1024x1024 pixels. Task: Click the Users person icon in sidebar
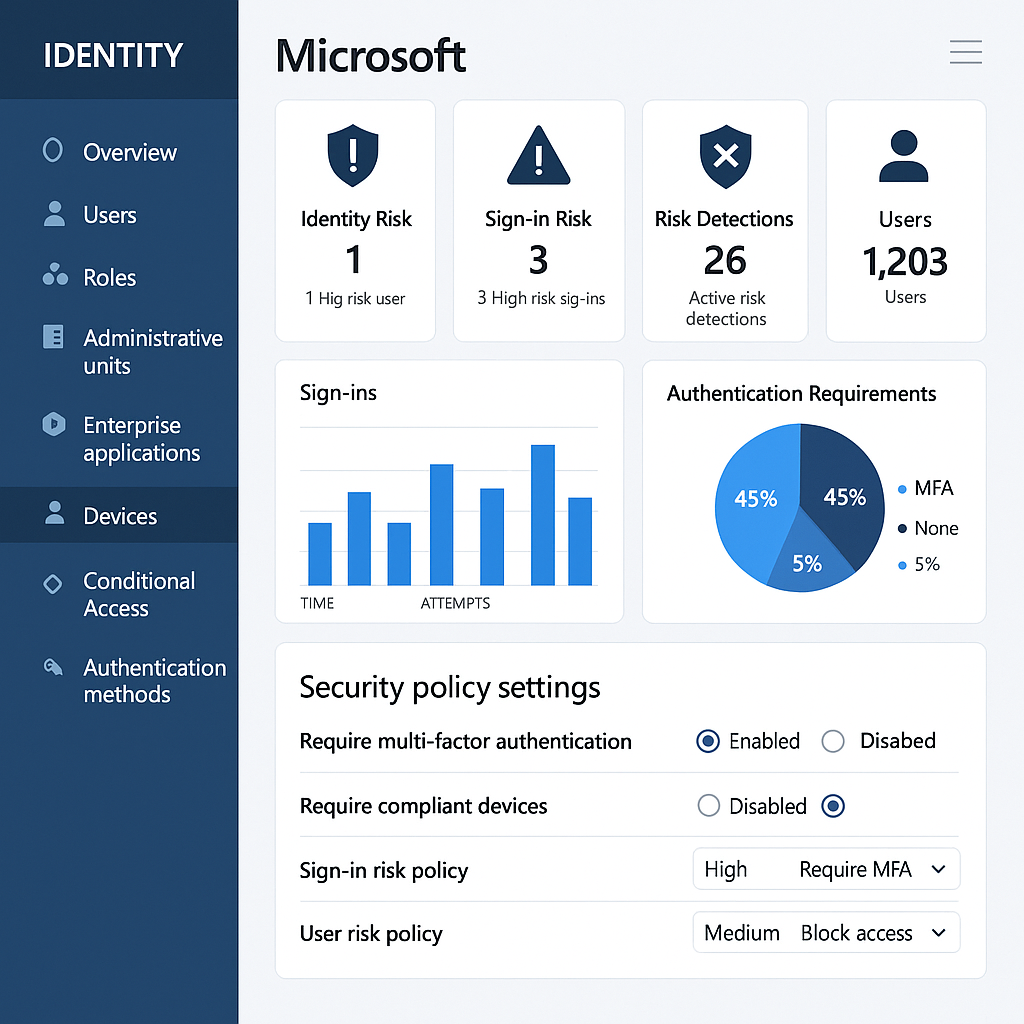pyautogui.click(x=54, y=214)
